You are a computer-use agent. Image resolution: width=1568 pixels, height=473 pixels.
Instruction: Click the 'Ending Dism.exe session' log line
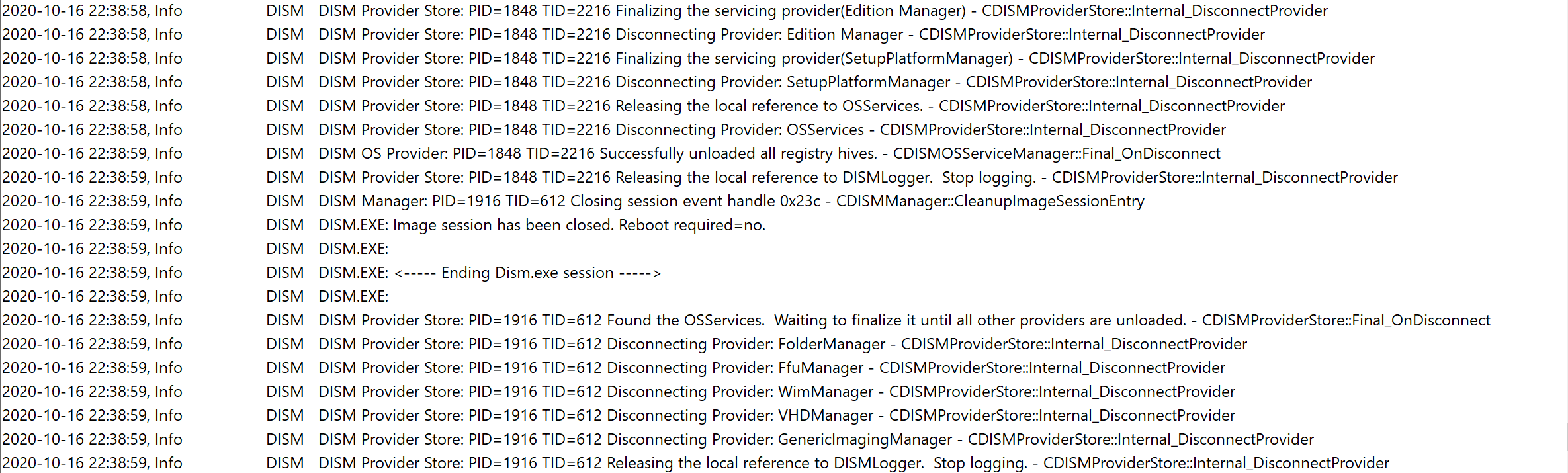tap(527, 273)
